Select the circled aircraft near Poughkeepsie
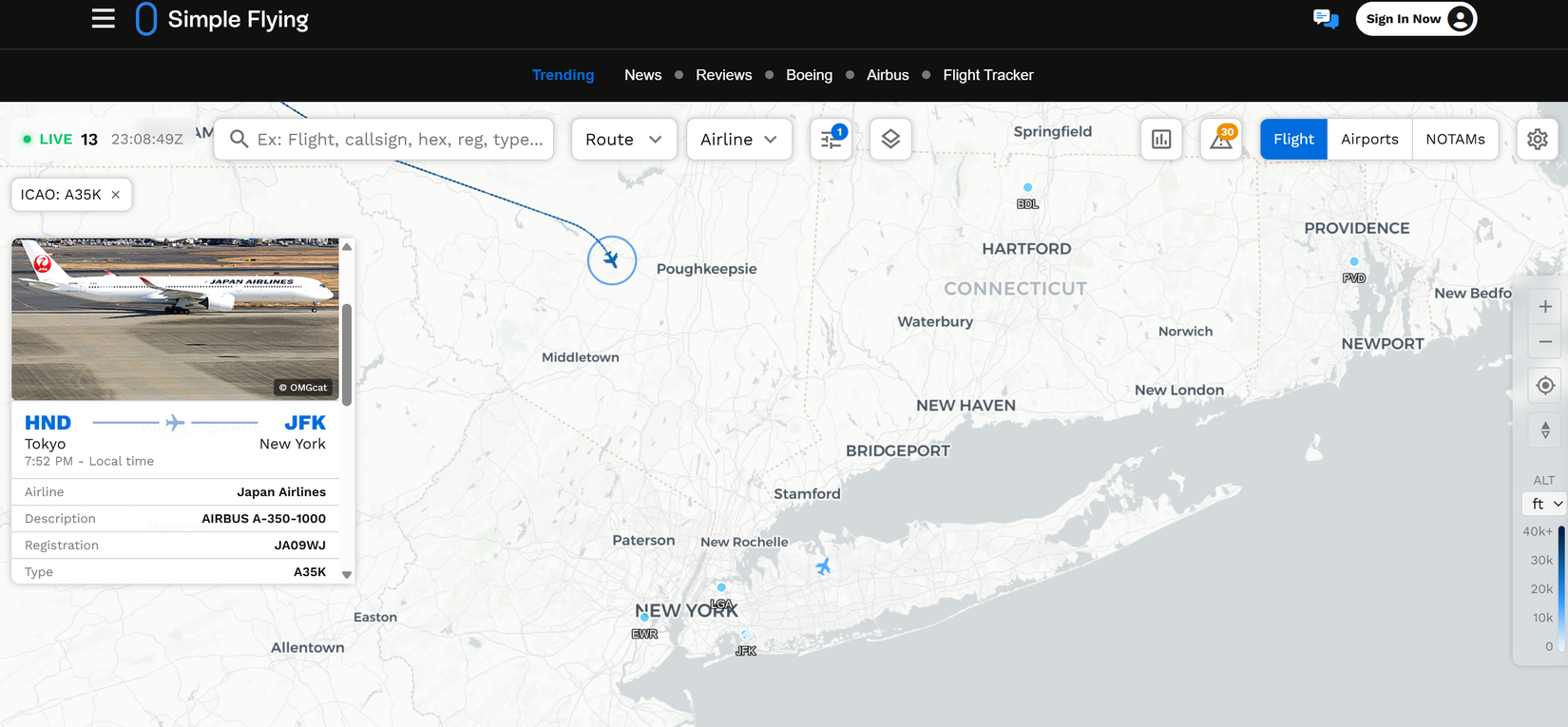Viewport: 1568px width, 727px height. (611, 260)
